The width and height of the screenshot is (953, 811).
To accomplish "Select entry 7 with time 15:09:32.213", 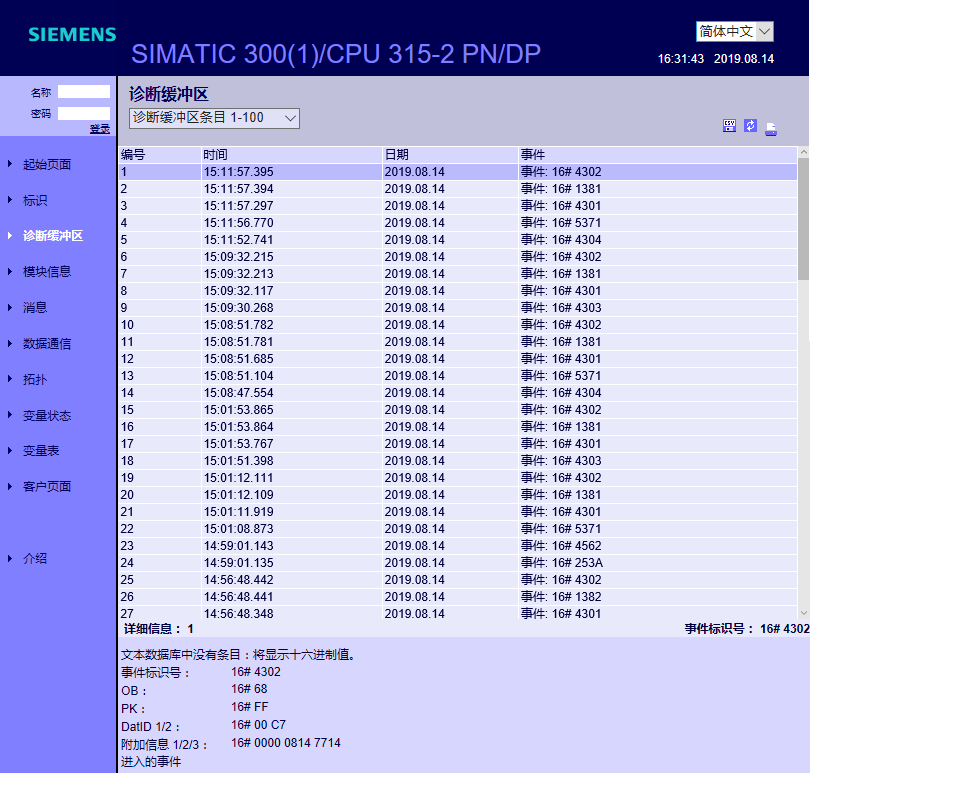I will pyautogui.click(x=458, y=274).
